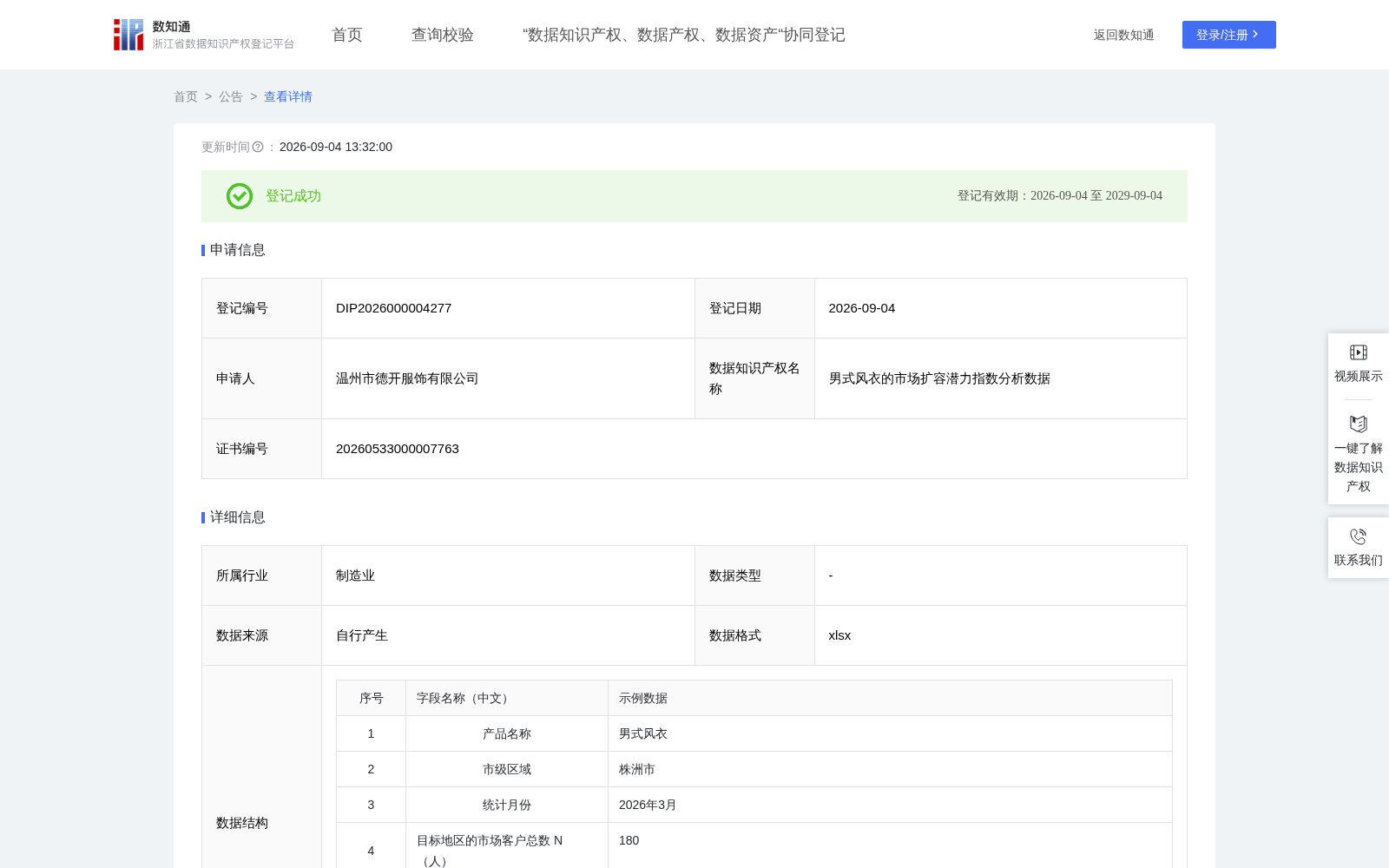
Task: Click the 申请人 label cell
Action: tap(261, 378)
